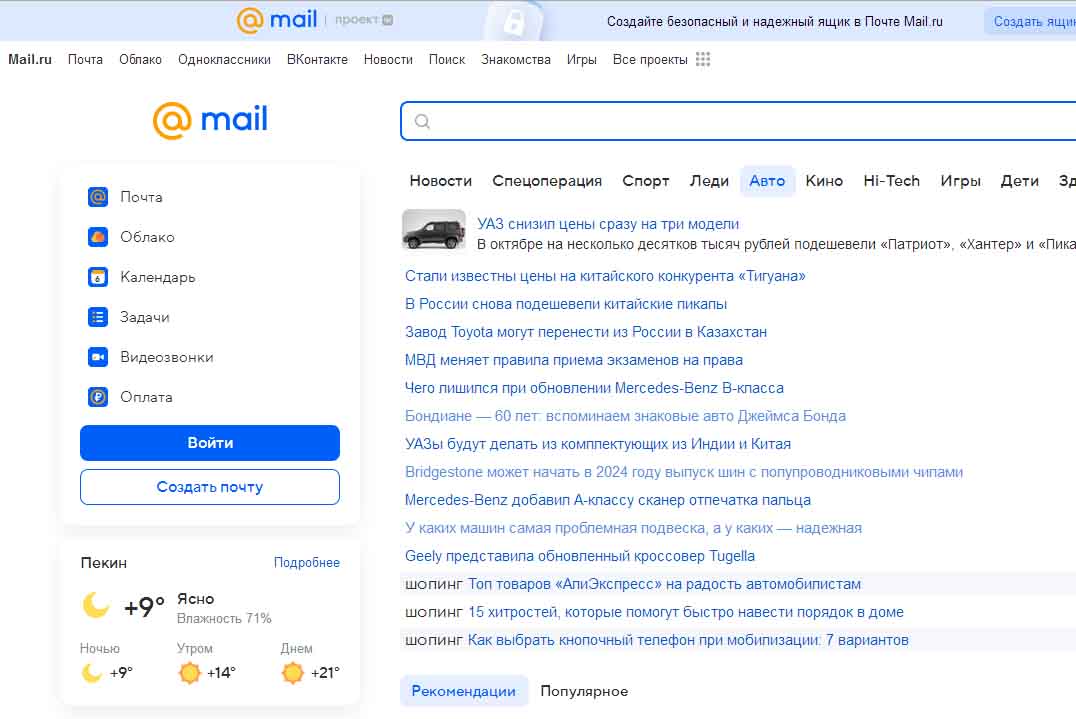
Task: Open the Задачи tasks list icon
Action: pyautogui.click(x=98, y=317)
